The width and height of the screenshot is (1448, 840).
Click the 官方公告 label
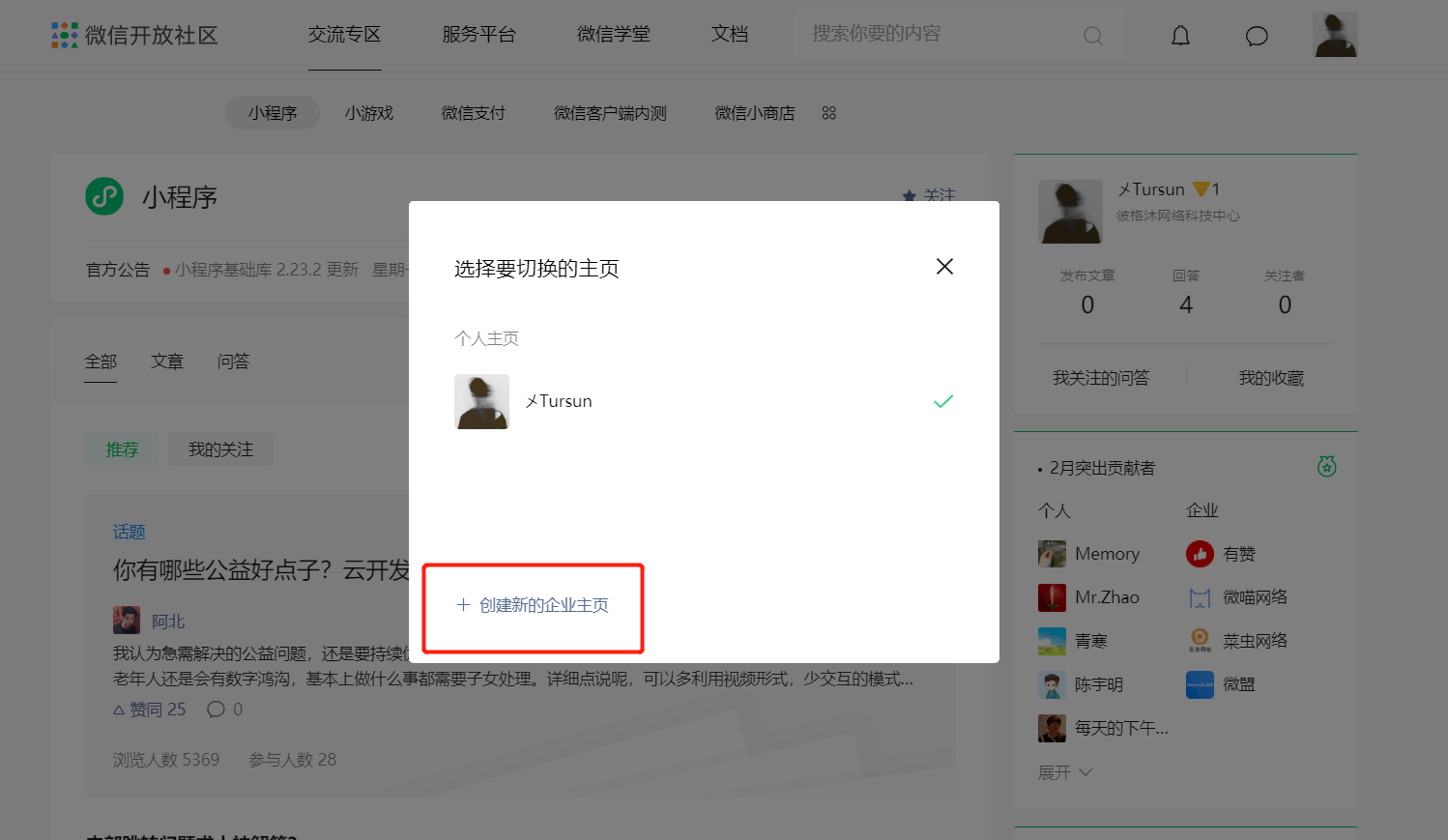tap(118, 270)
